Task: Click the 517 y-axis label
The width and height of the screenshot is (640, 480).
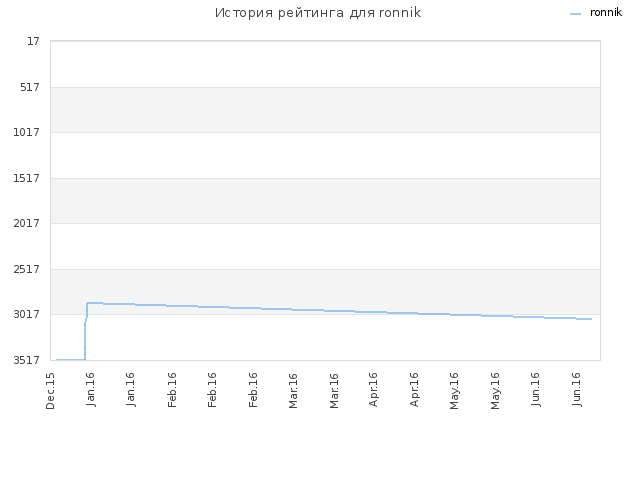Action: [30, 87]
